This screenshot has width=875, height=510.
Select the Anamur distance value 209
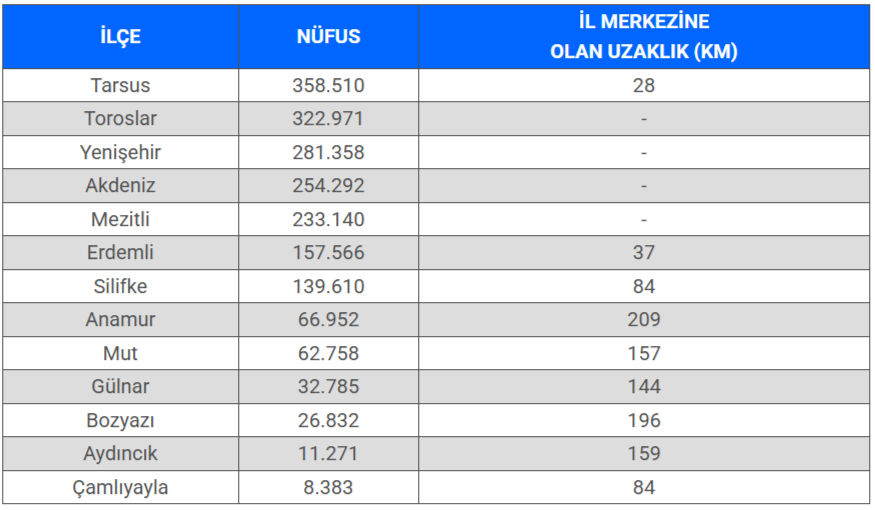pos(644,319)
